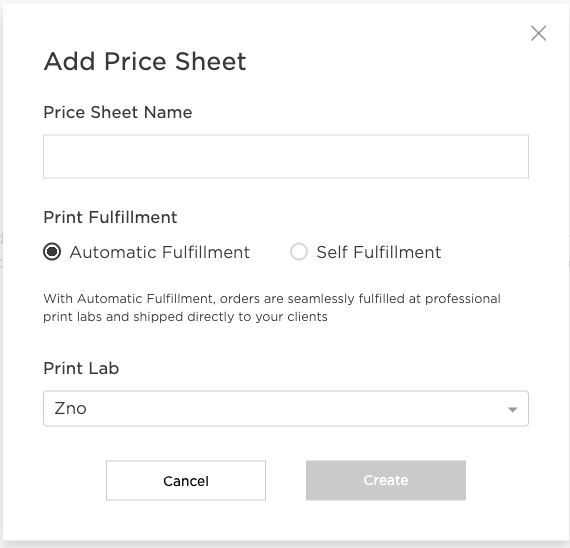Viewport: 570px width, 548px height.
Task: Click the Print Lab field label
Action: coord(81,368)
